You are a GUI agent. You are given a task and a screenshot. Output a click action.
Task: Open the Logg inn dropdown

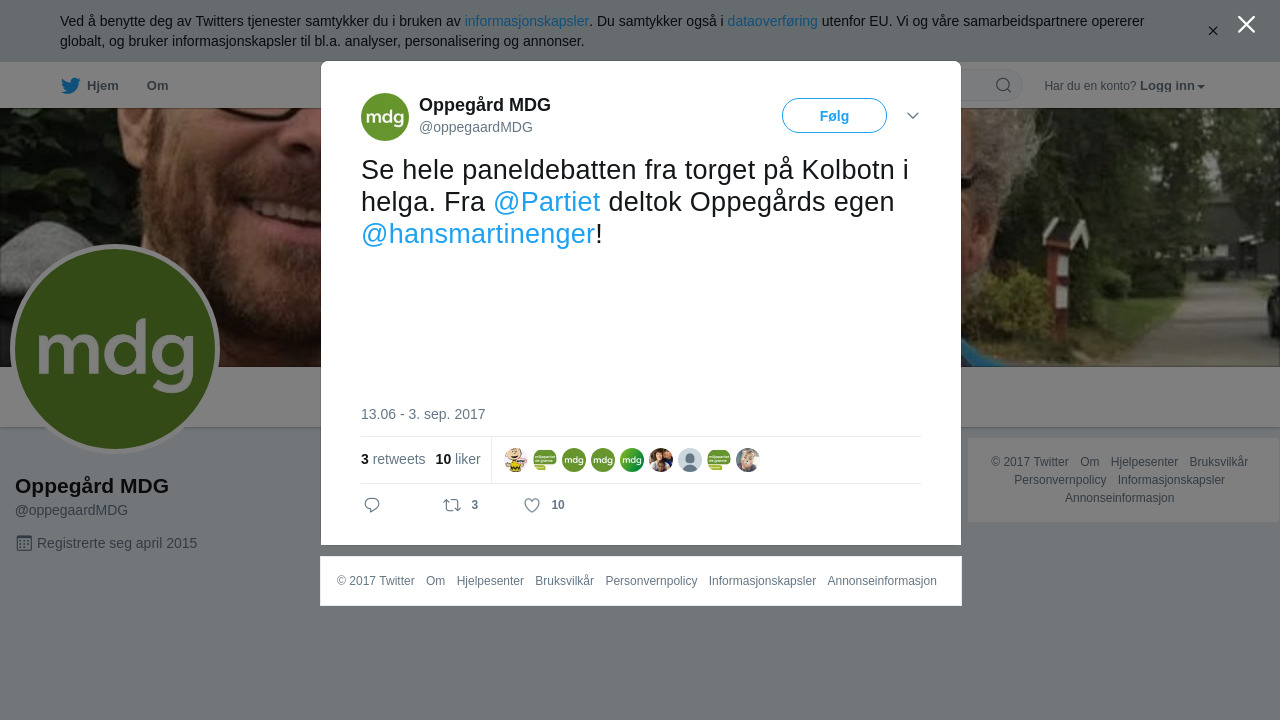(1172, 86)
